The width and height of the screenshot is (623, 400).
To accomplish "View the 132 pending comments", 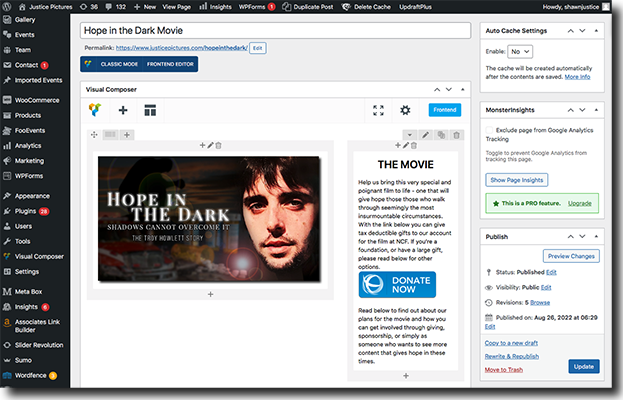I will click(116, 7).
